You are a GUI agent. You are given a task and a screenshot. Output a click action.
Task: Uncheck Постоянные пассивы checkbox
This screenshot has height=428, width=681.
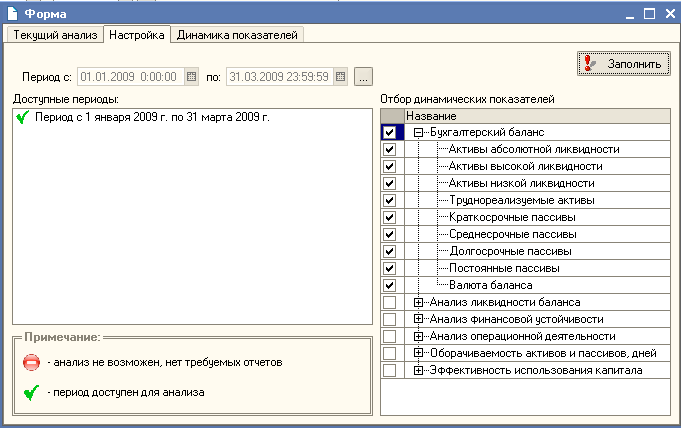point(390,268)
